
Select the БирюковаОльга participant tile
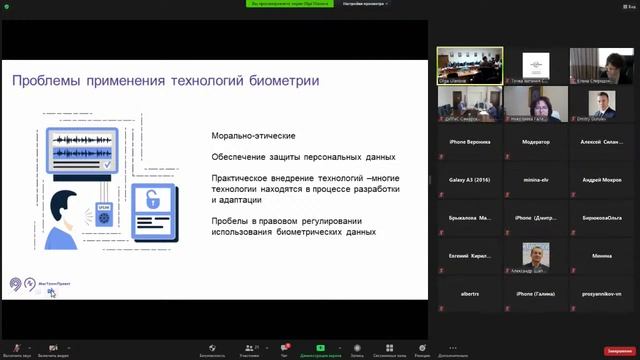click(x=602, y=218)
